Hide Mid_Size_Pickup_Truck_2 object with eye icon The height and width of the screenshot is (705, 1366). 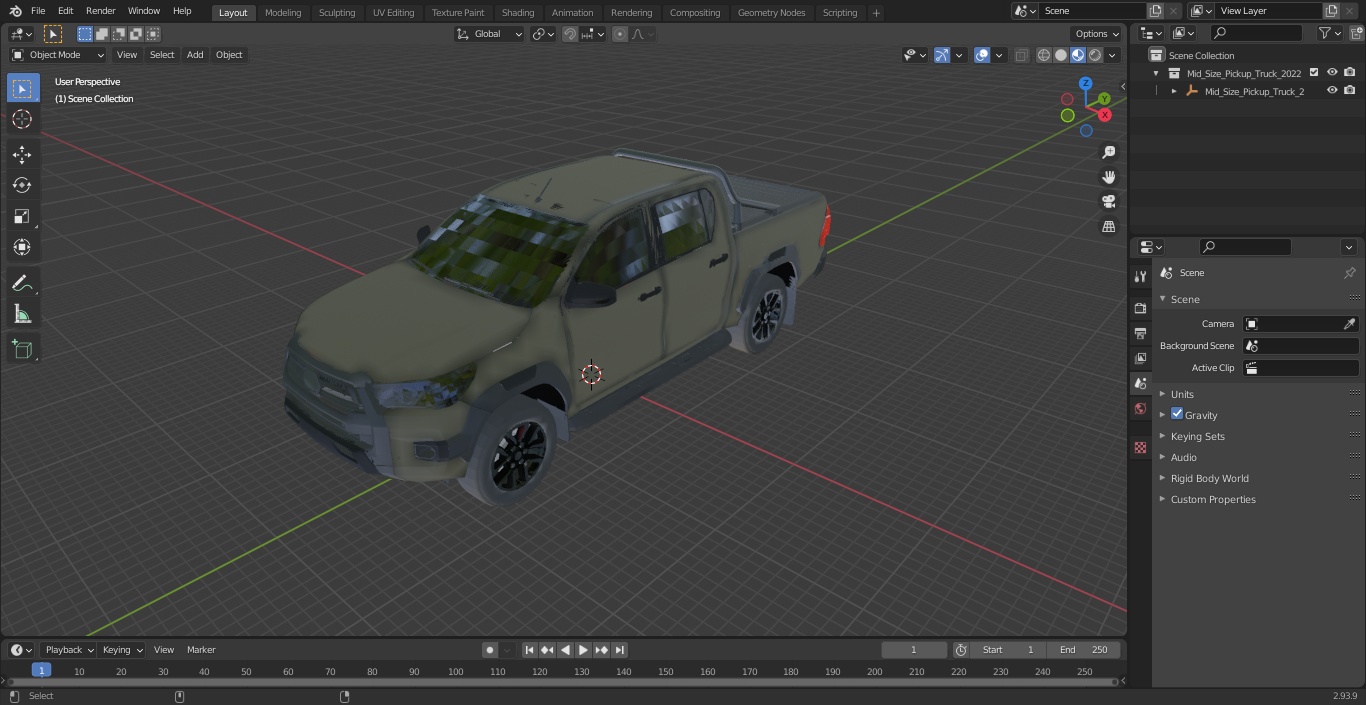[x=1332, y=91]
